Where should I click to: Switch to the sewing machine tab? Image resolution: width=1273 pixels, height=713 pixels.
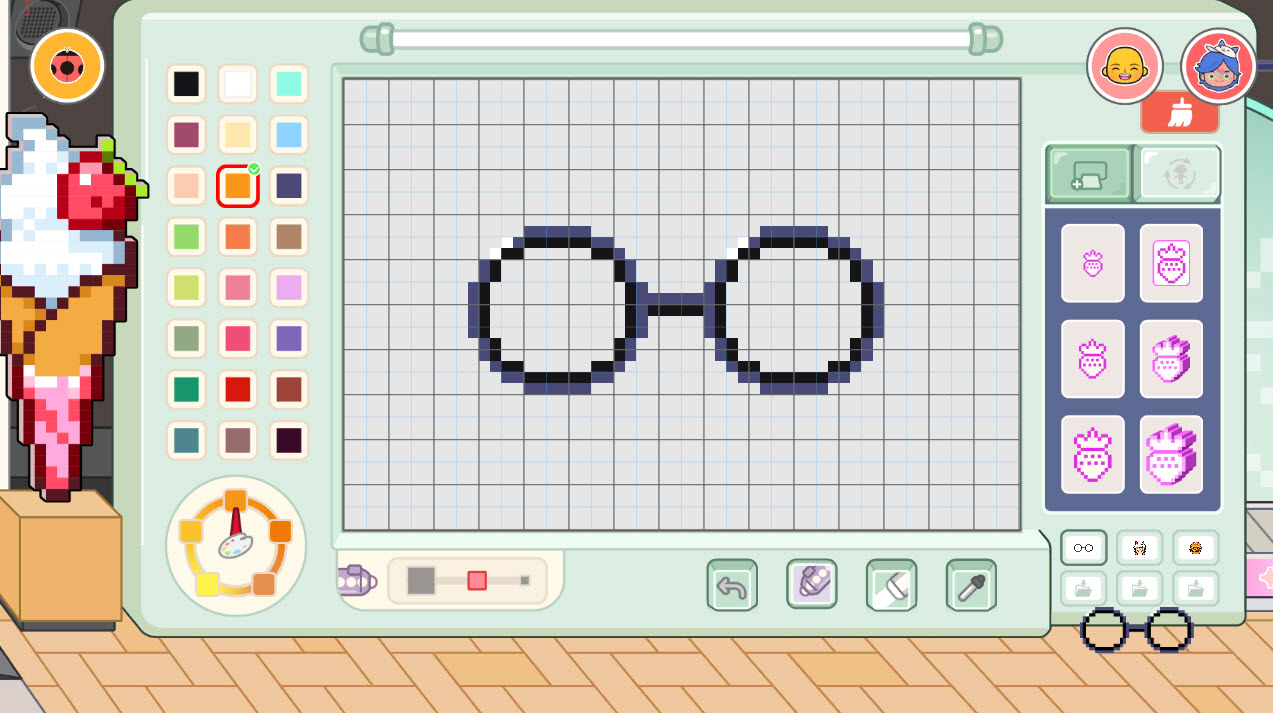(1089, 174)
